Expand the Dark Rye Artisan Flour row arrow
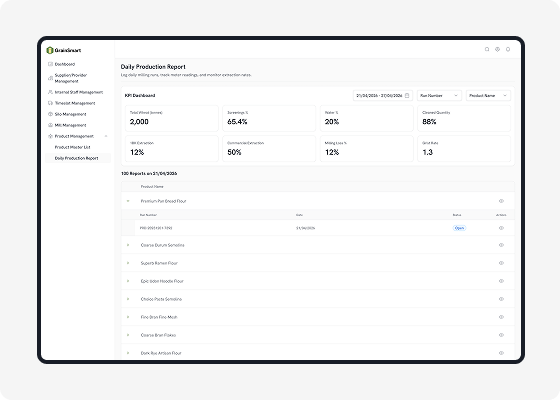This screenshot has height=400, width=560. 128,353
